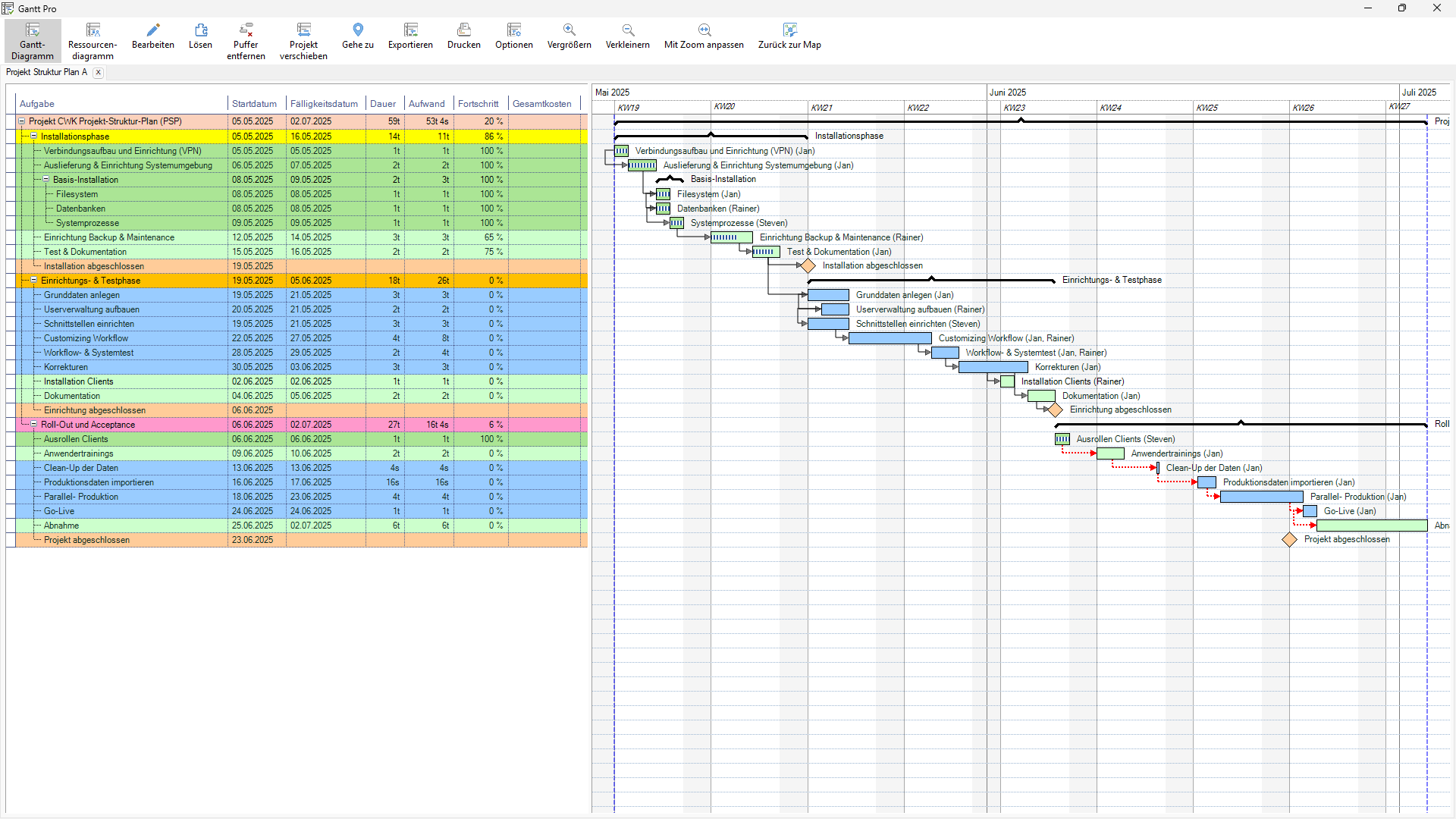Click the Fortschritt column header
Viewport: 1456px width, 819px height.
point(479,104)
